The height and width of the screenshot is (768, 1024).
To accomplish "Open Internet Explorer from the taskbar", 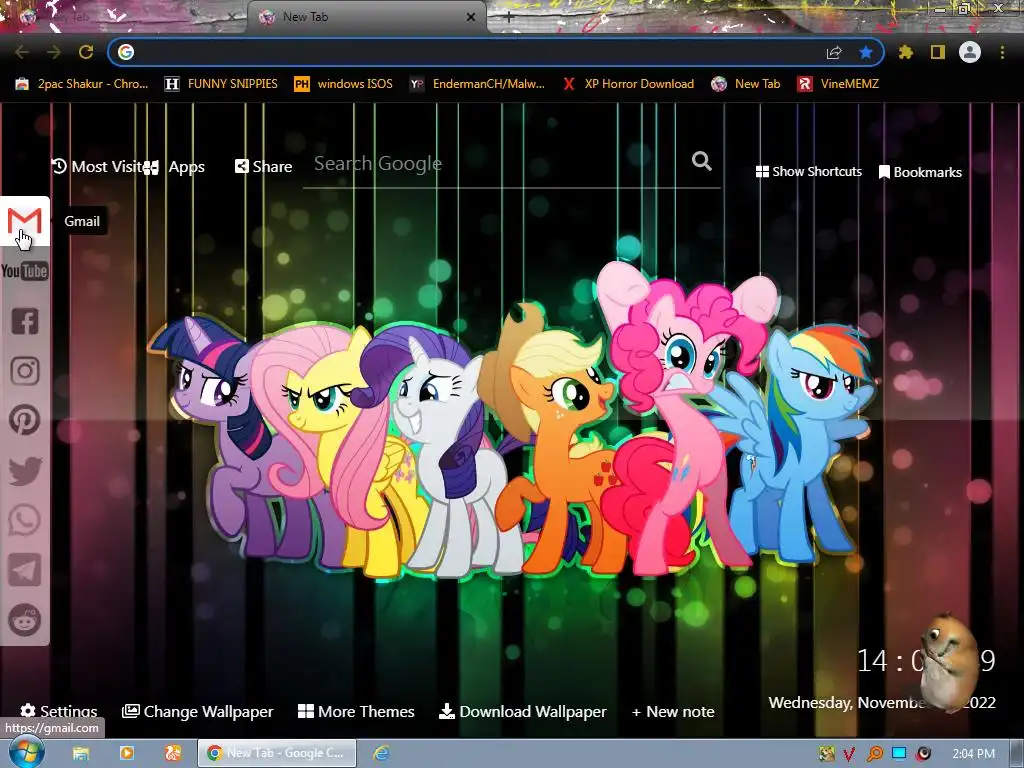I will 381,753.
